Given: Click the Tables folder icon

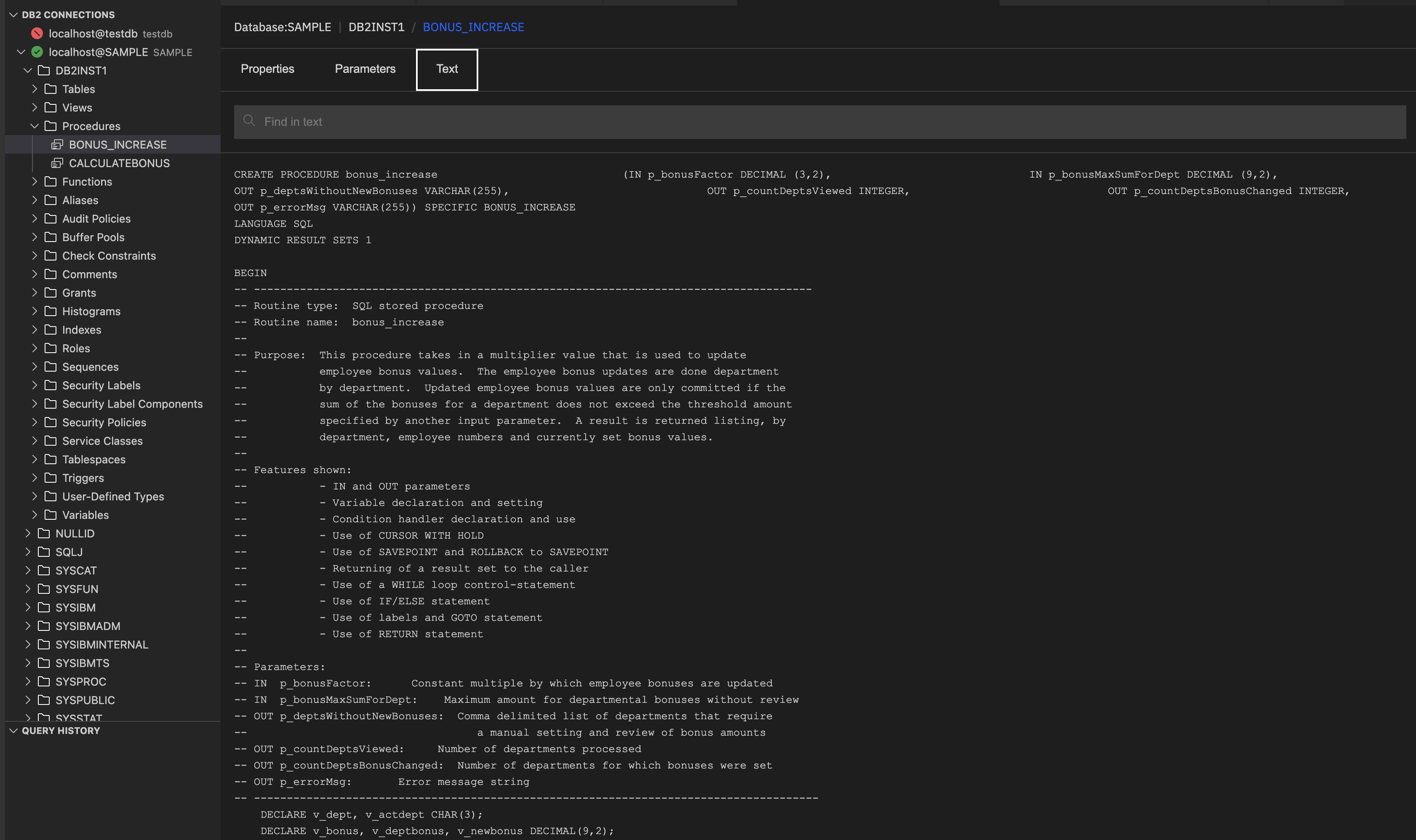Looking at the screenshot, I should click(51, 89).
